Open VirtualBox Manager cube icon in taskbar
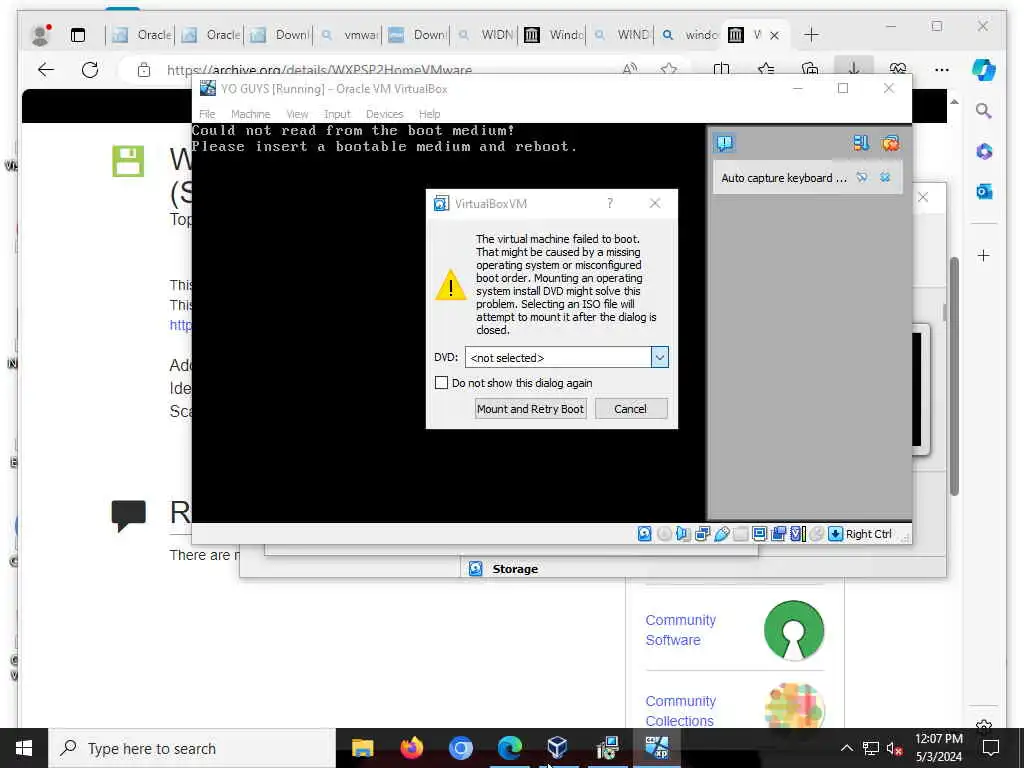1024x768 pixels. 557,748
